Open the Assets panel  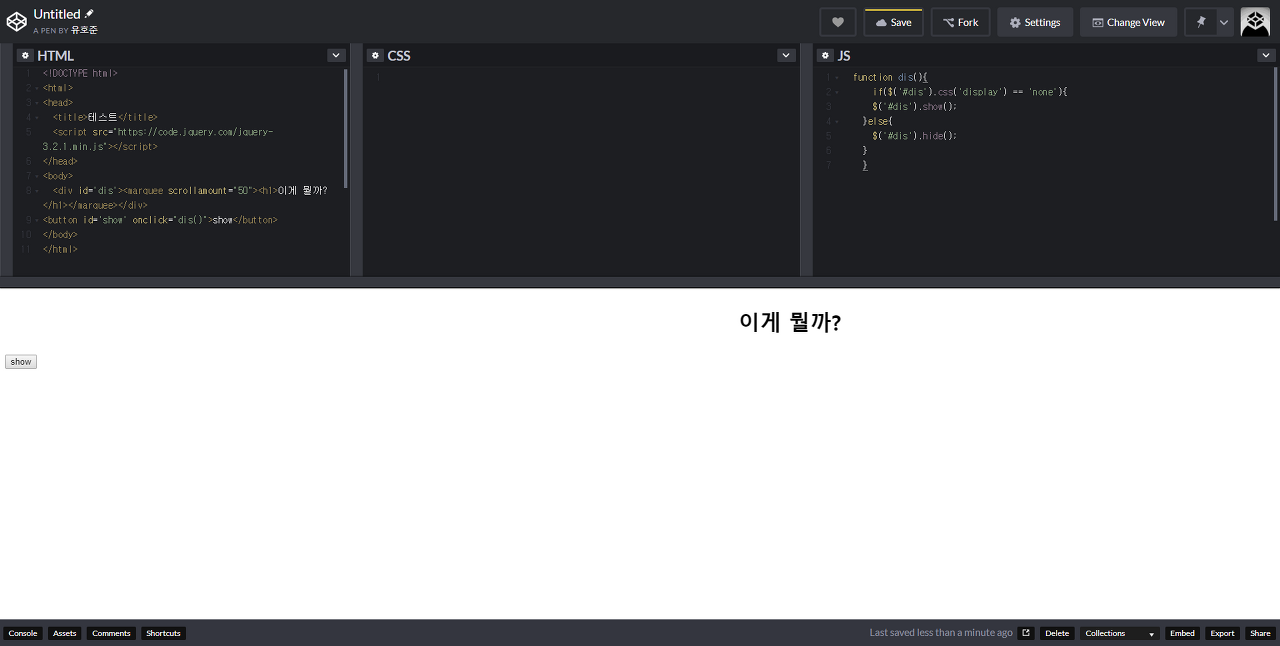click(65, 633)
